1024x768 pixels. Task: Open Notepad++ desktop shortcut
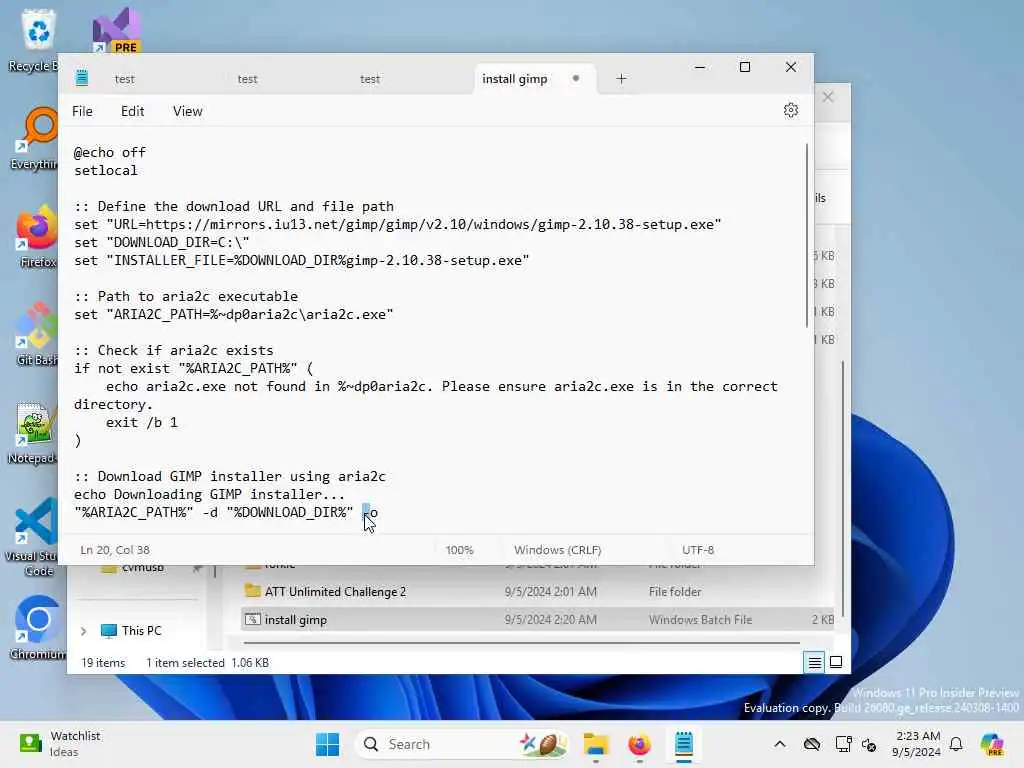(x=34, y=432)
